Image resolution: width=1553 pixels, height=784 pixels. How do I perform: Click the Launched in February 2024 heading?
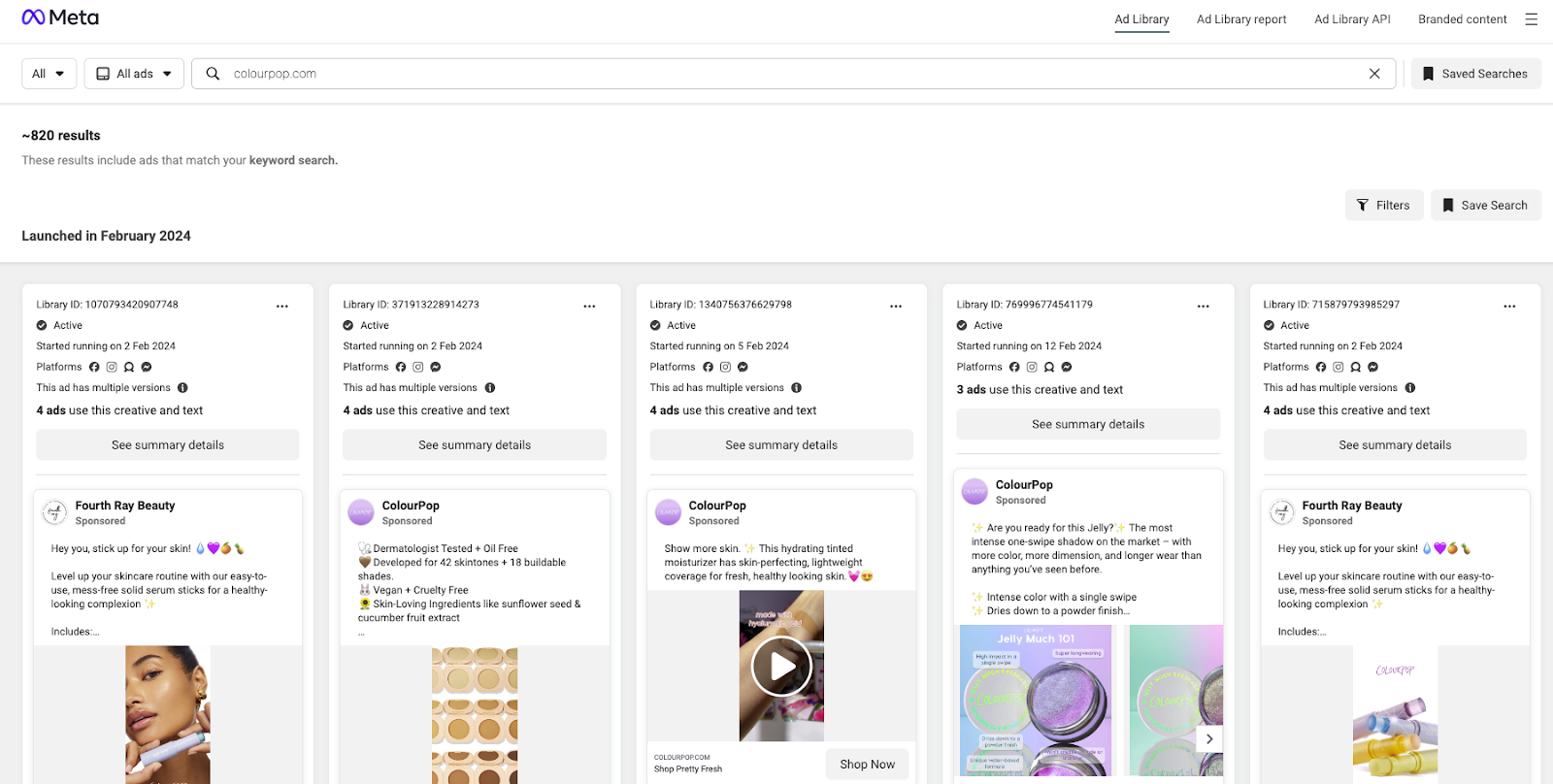coord(106,236)
